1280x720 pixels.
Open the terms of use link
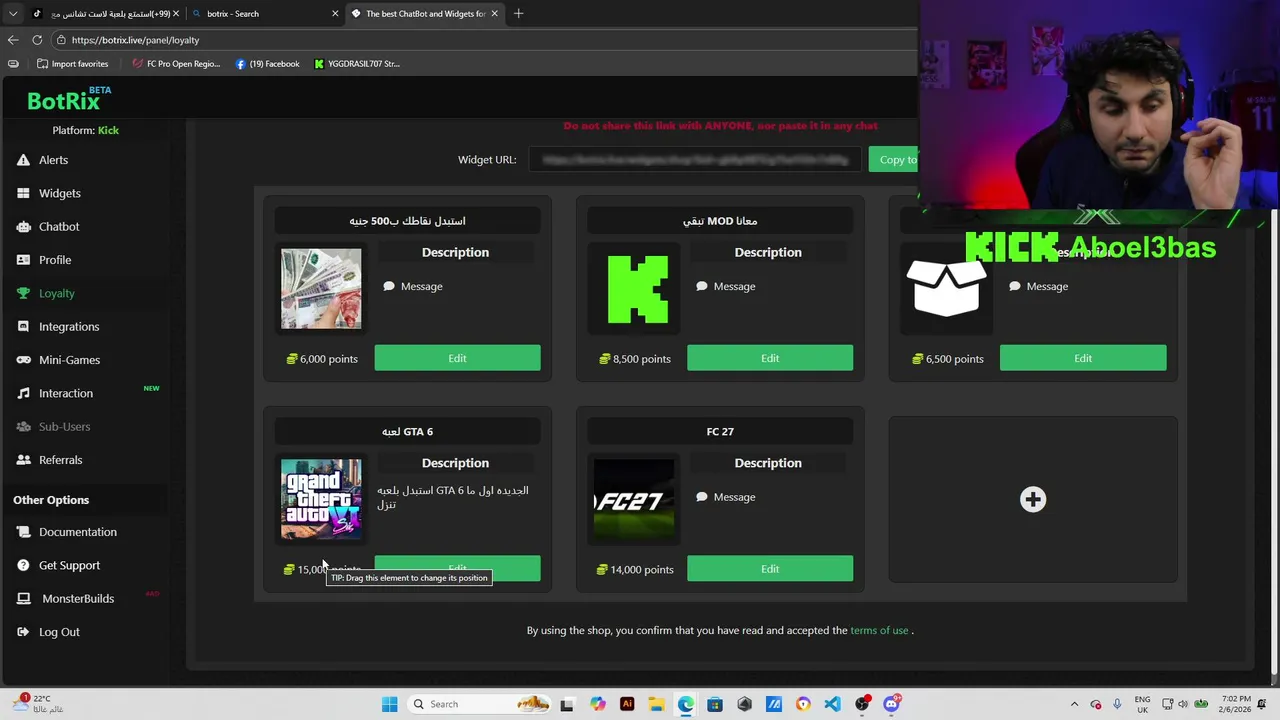click(879, 630)
